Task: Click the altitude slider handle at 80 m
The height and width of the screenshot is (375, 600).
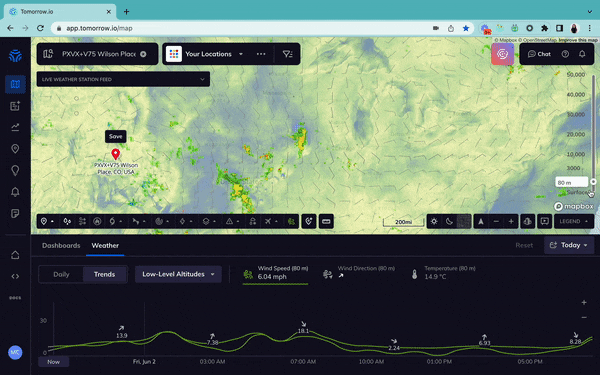Action: pyautogui.click(x=593, y=182)
